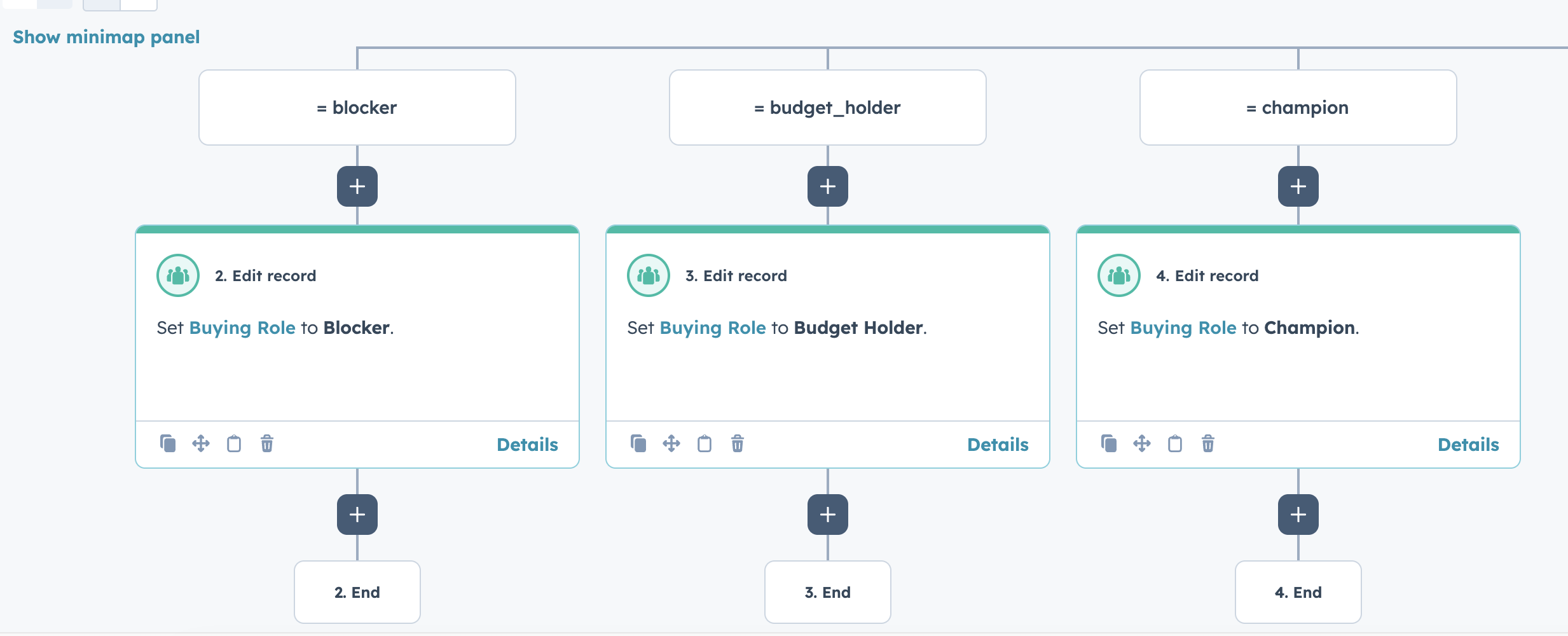Click the contacts icon on "4. Edit record"
Image resolution: width=1568 pixels, height=636 pixels.
(x=1118, y=275)
